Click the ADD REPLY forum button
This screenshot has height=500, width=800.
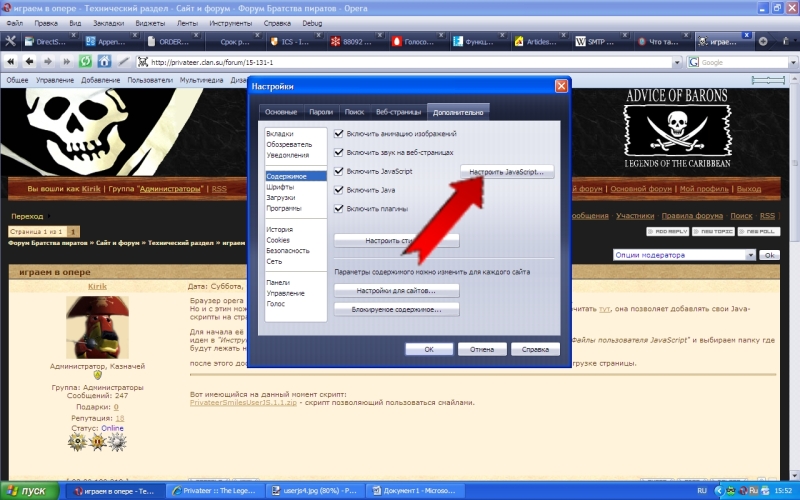pos(667,231)
